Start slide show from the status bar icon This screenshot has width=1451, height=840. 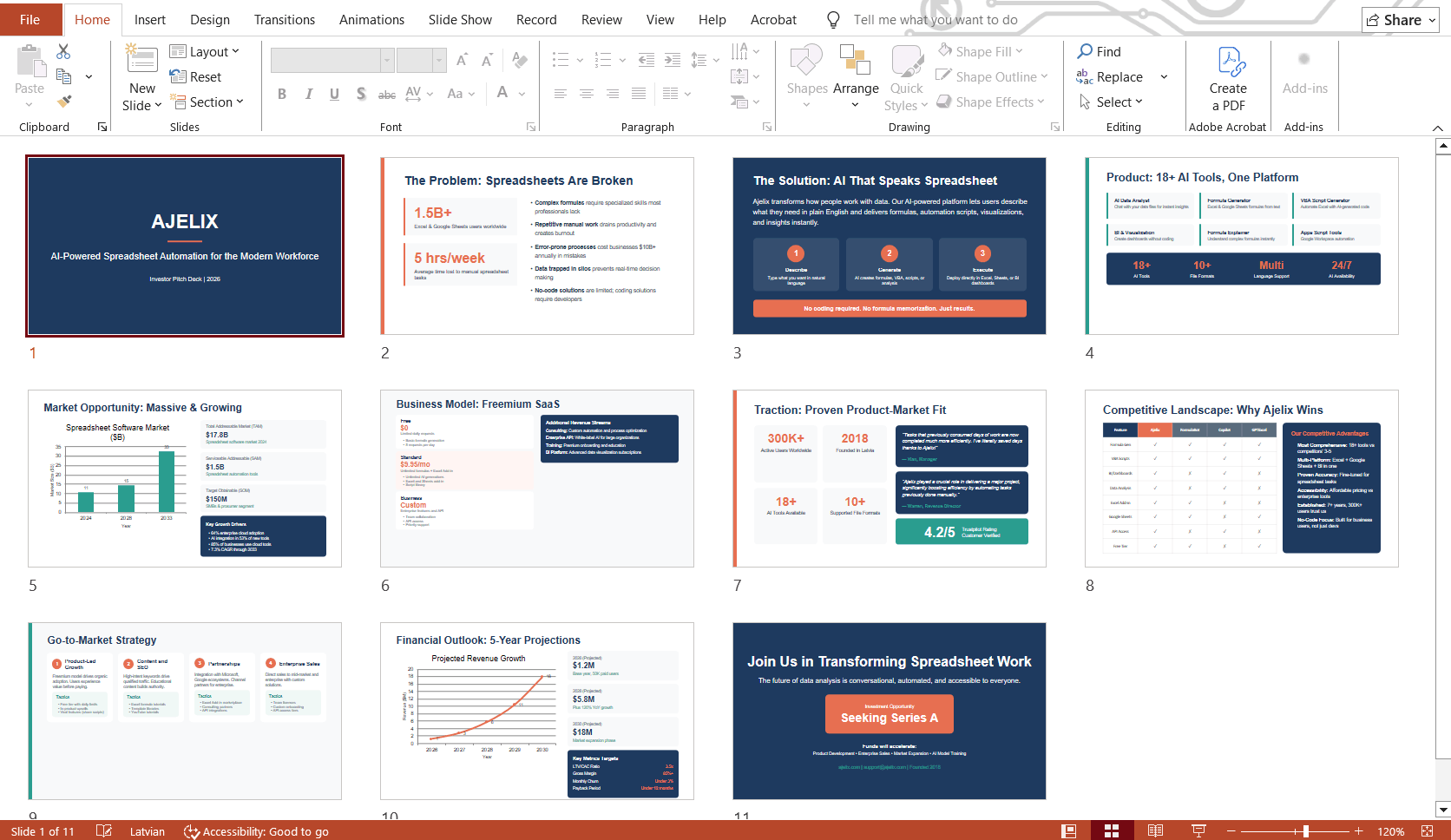1198,830
